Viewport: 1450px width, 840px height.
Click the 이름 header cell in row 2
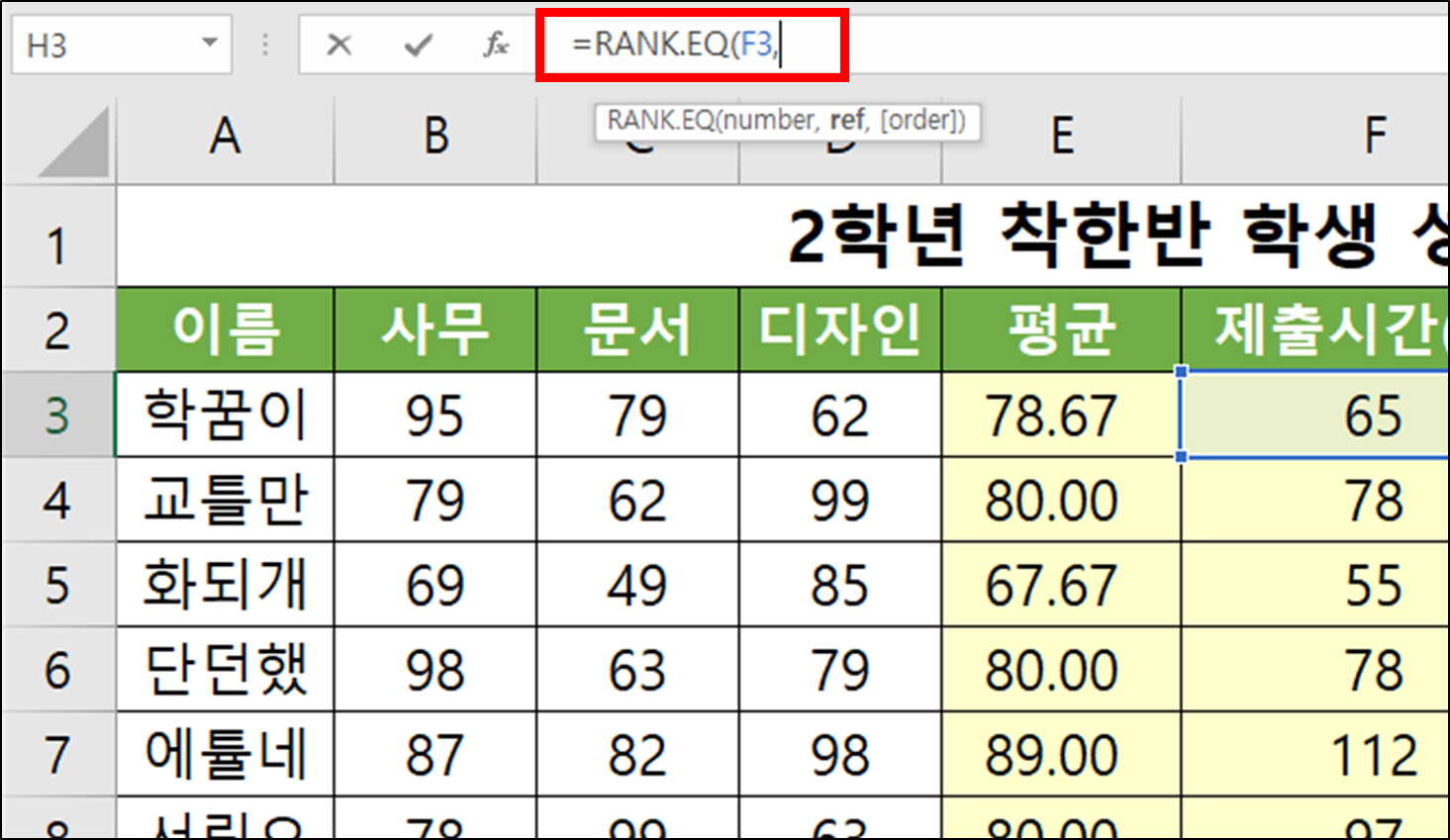(226, 330)
